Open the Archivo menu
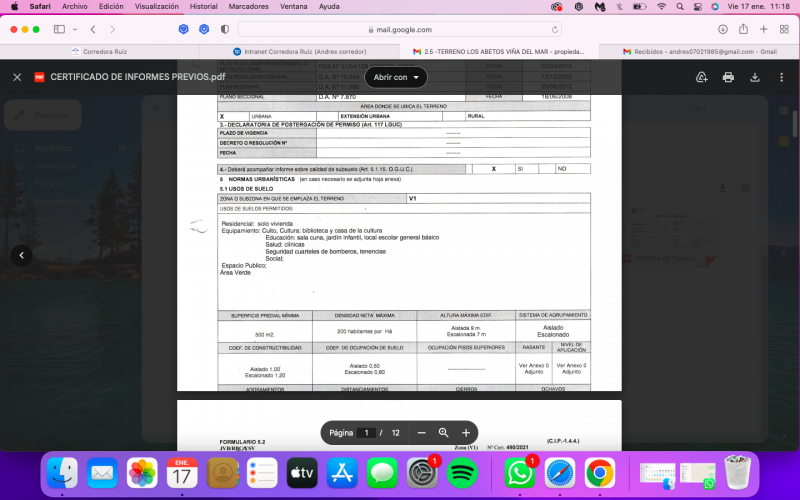Viewport: 800px width, 500px height. click(x=74, y=6)
